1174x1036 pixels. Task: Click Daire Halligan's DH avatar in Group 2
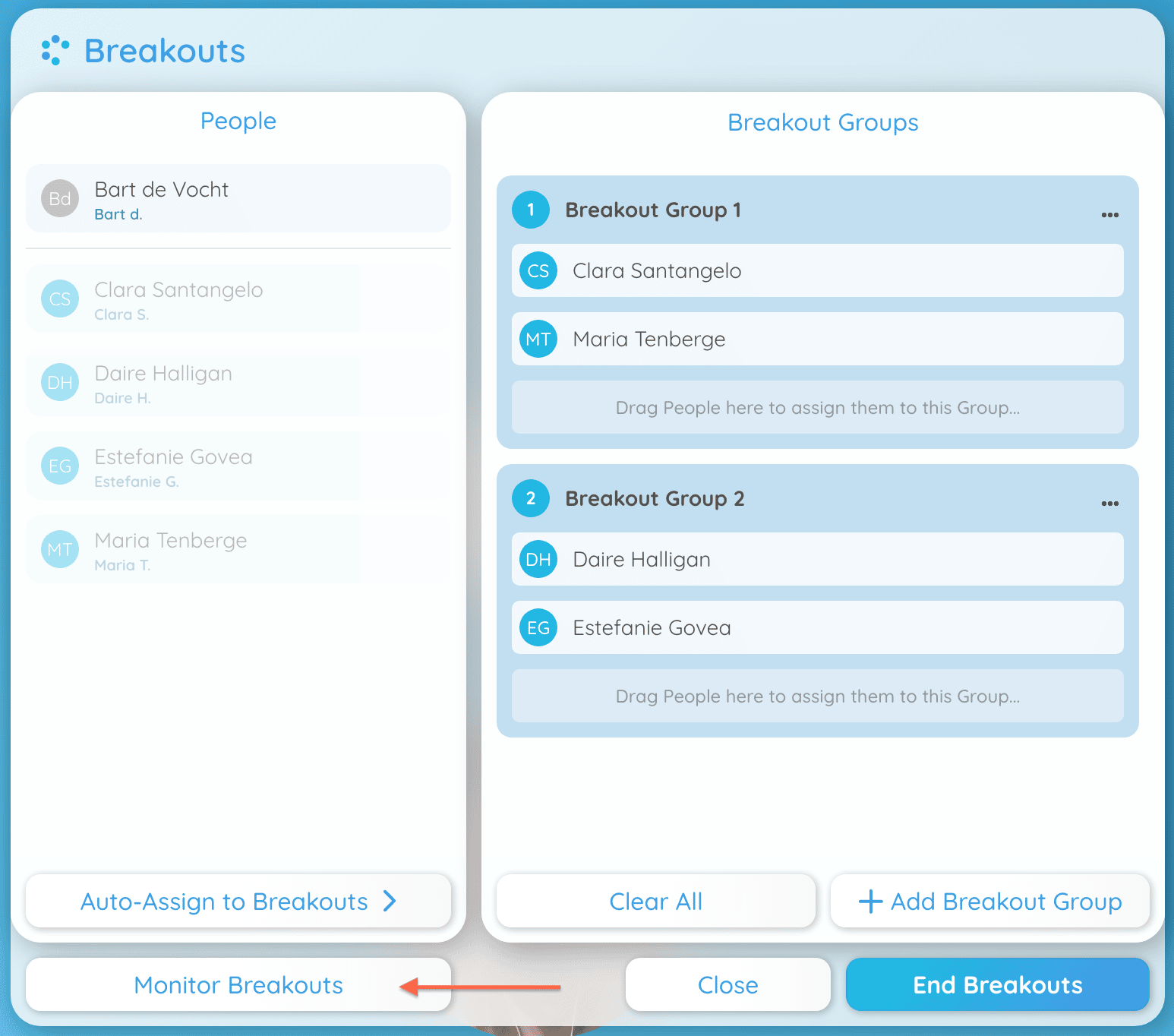coord(538,559)
